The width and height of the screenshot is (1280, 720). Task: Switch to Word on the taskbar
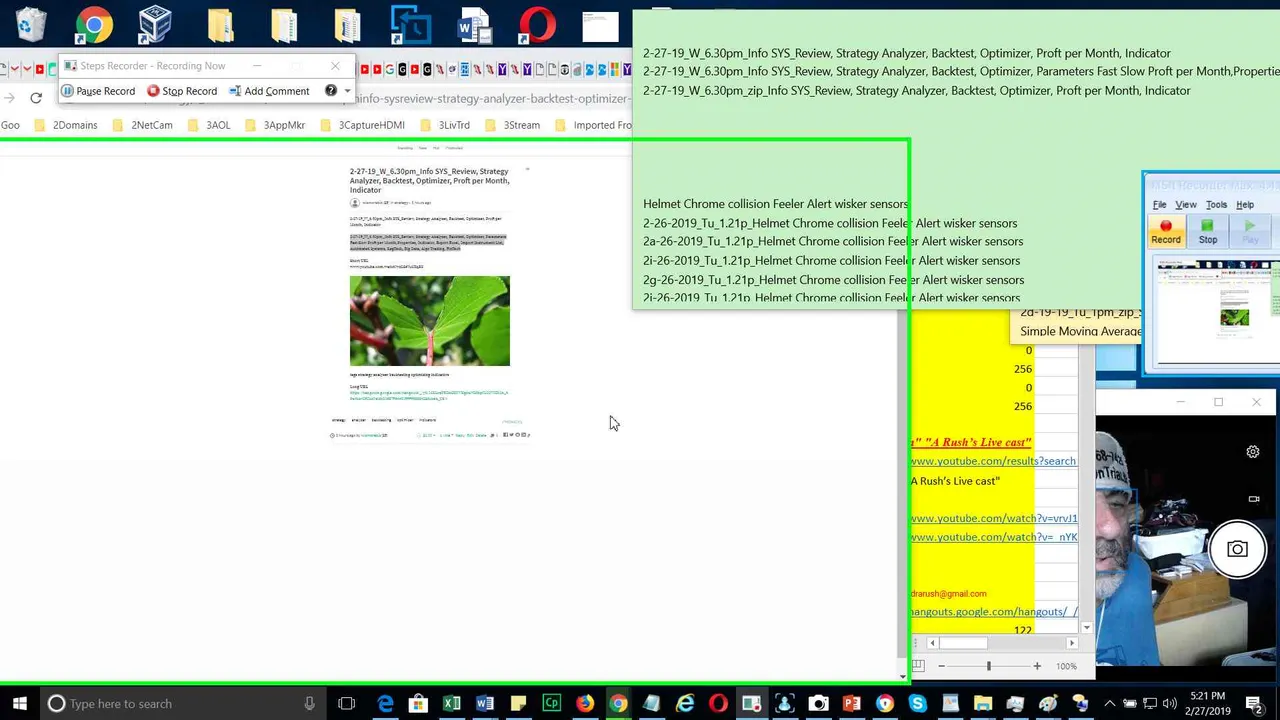coord(485,703)
